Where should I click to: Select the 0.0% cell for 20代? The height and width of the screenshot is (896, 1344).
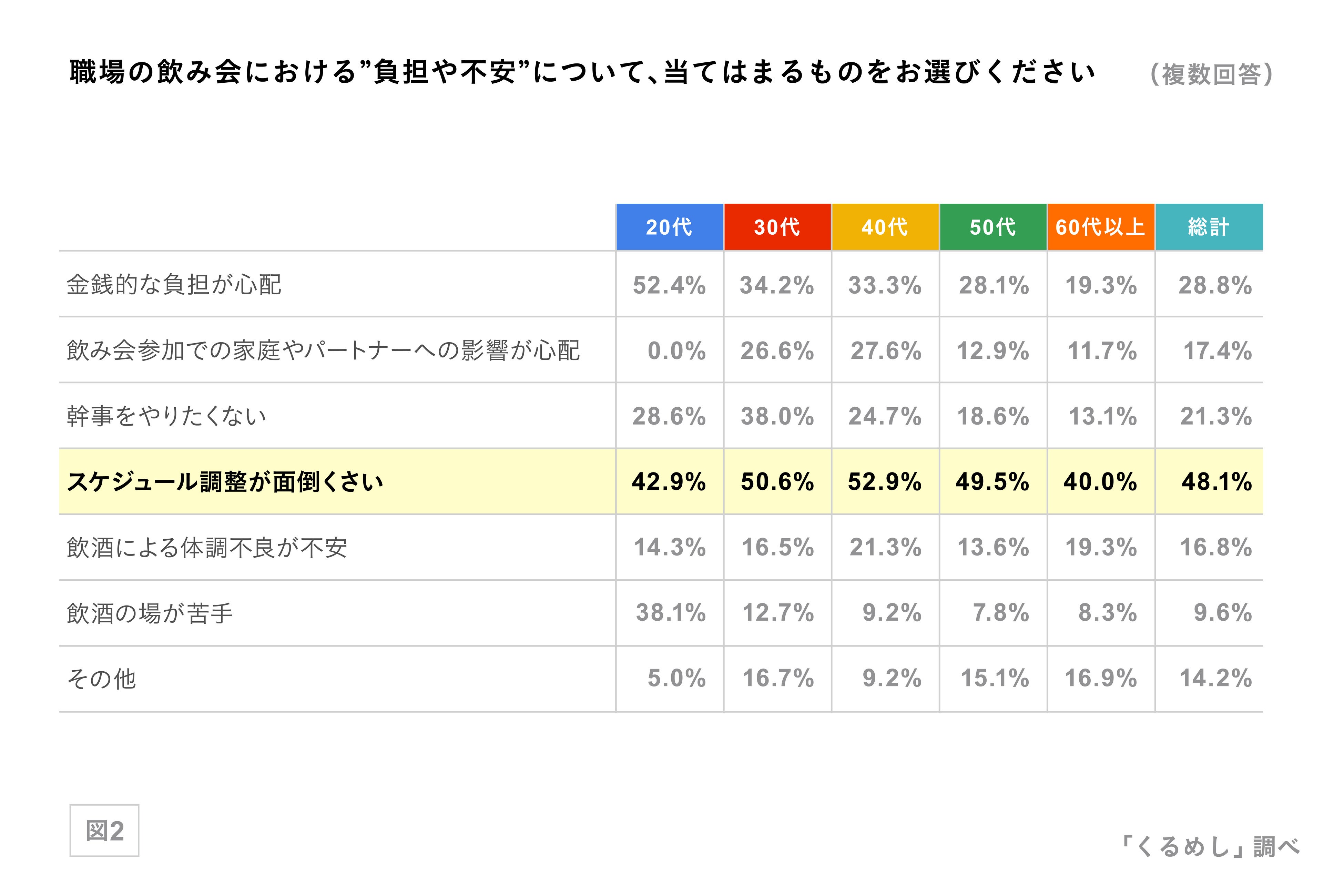pyautogui.click(x=676, y=351)
